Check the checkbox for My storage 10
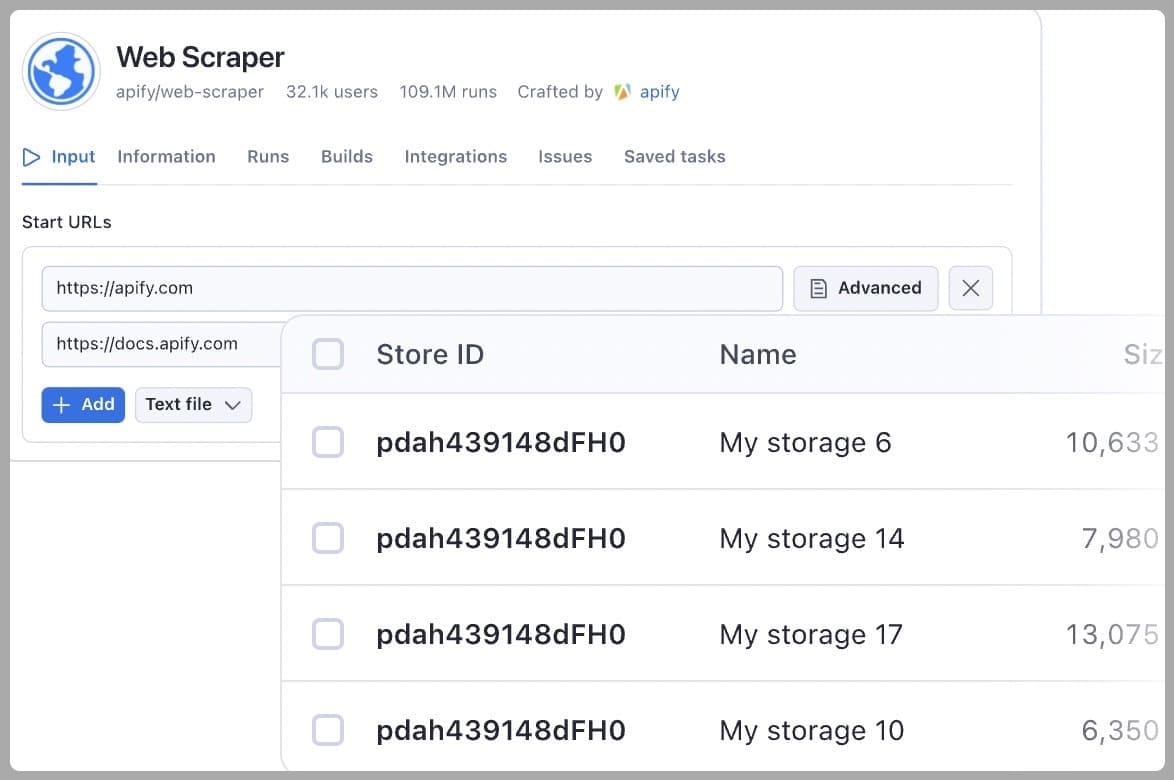The image size is (1174, 780). pos(328,730)
